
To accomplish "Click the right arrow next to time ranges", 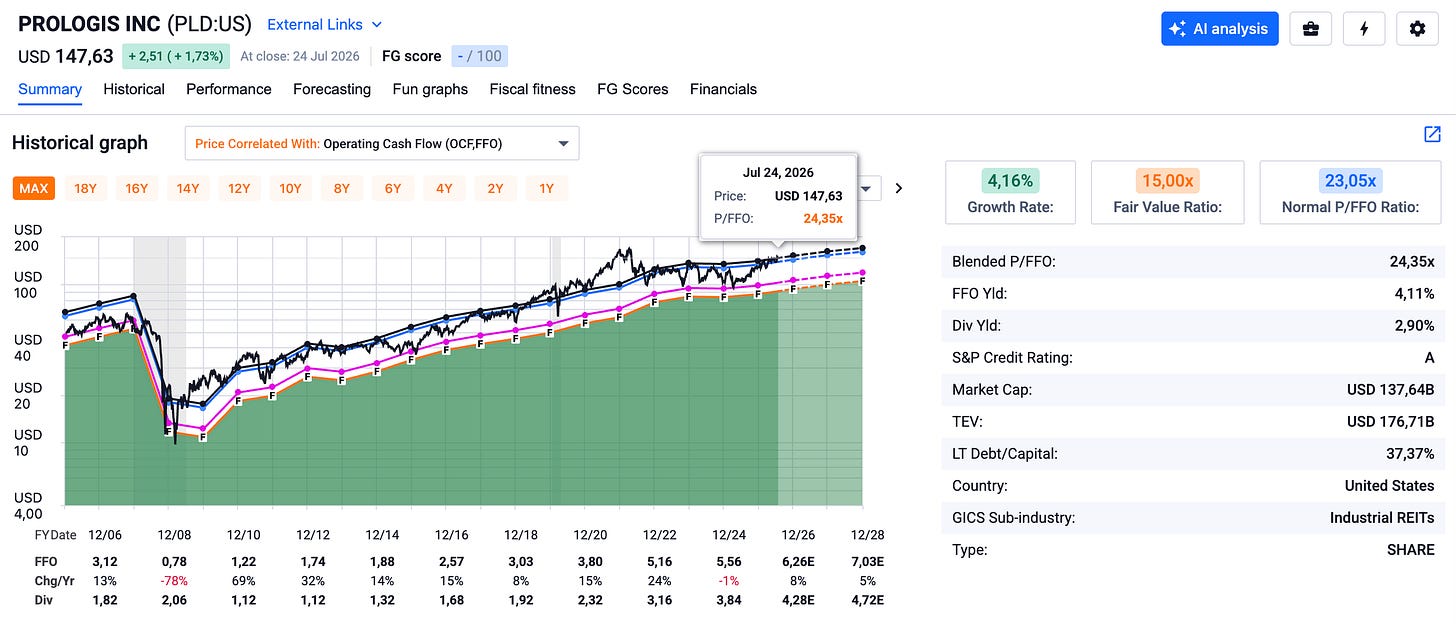I will pos(898,188).
